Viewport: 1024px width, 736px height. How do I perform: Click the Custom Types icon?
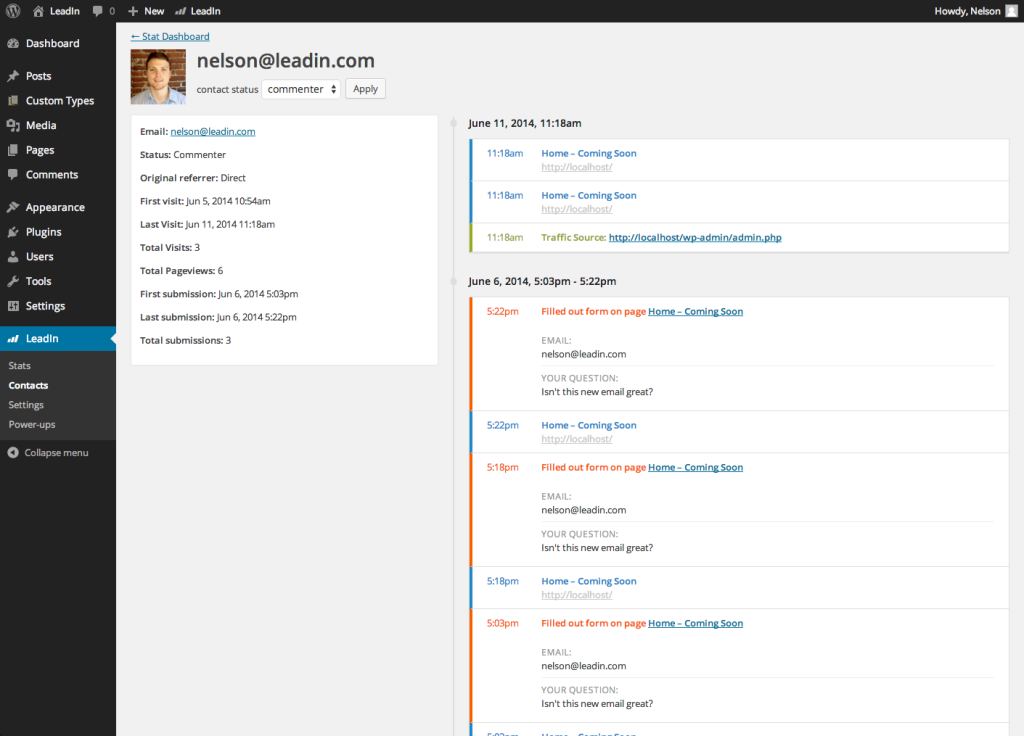[x=13, y=101]
